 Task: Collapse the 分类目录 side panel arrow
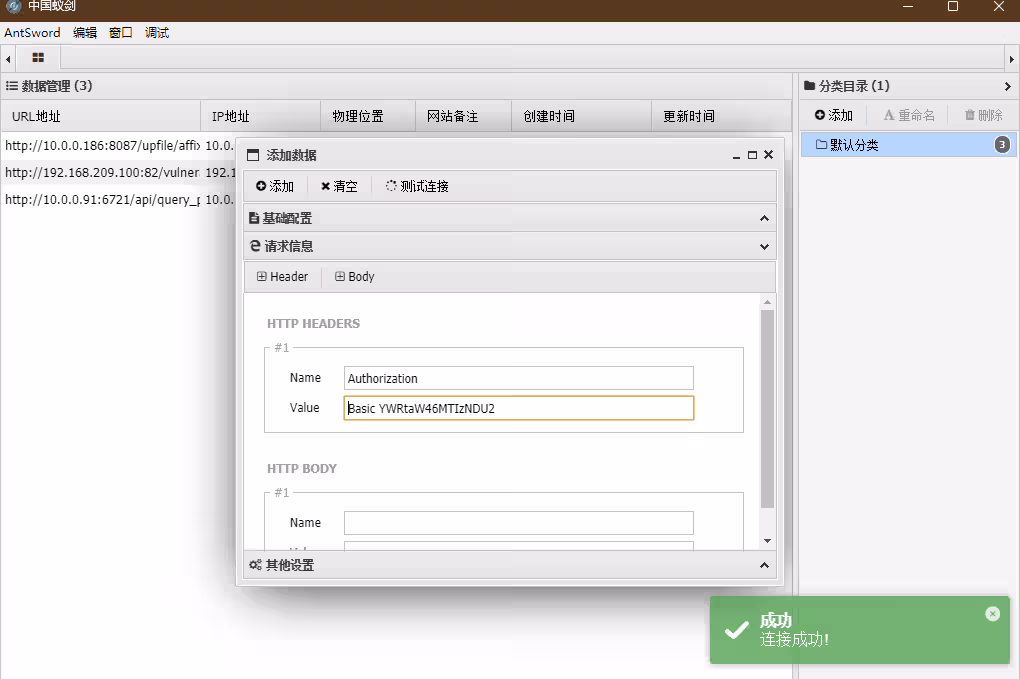point(1007,87)
